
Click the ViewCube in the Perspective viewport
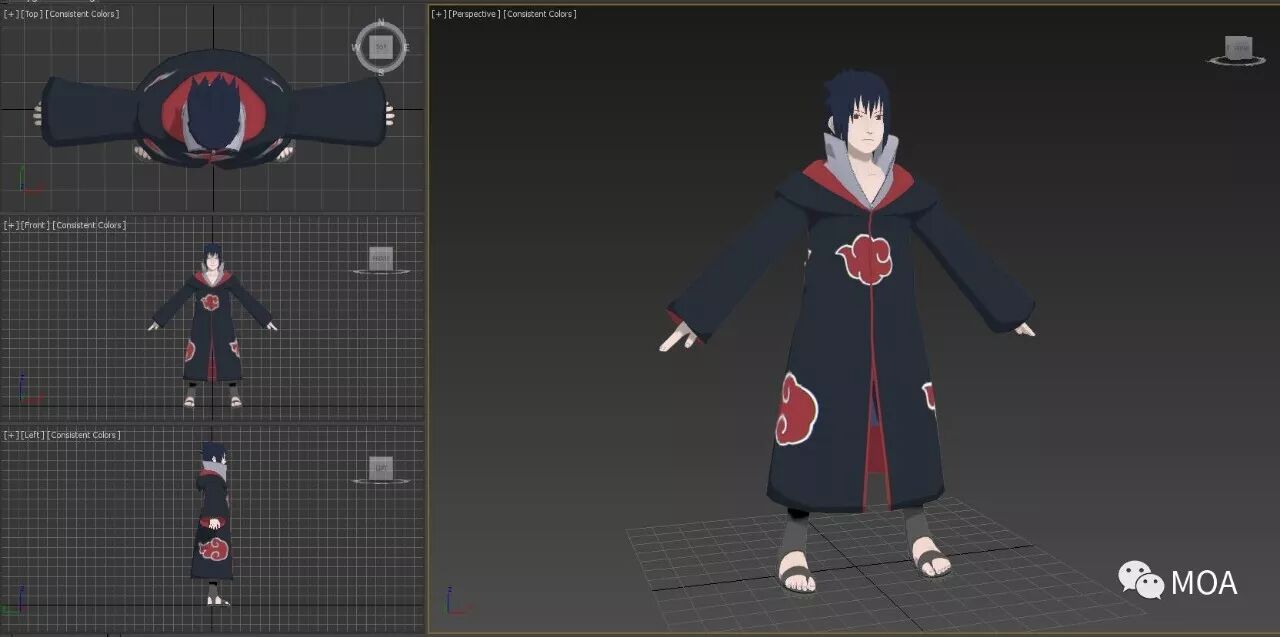point(1238,48)
